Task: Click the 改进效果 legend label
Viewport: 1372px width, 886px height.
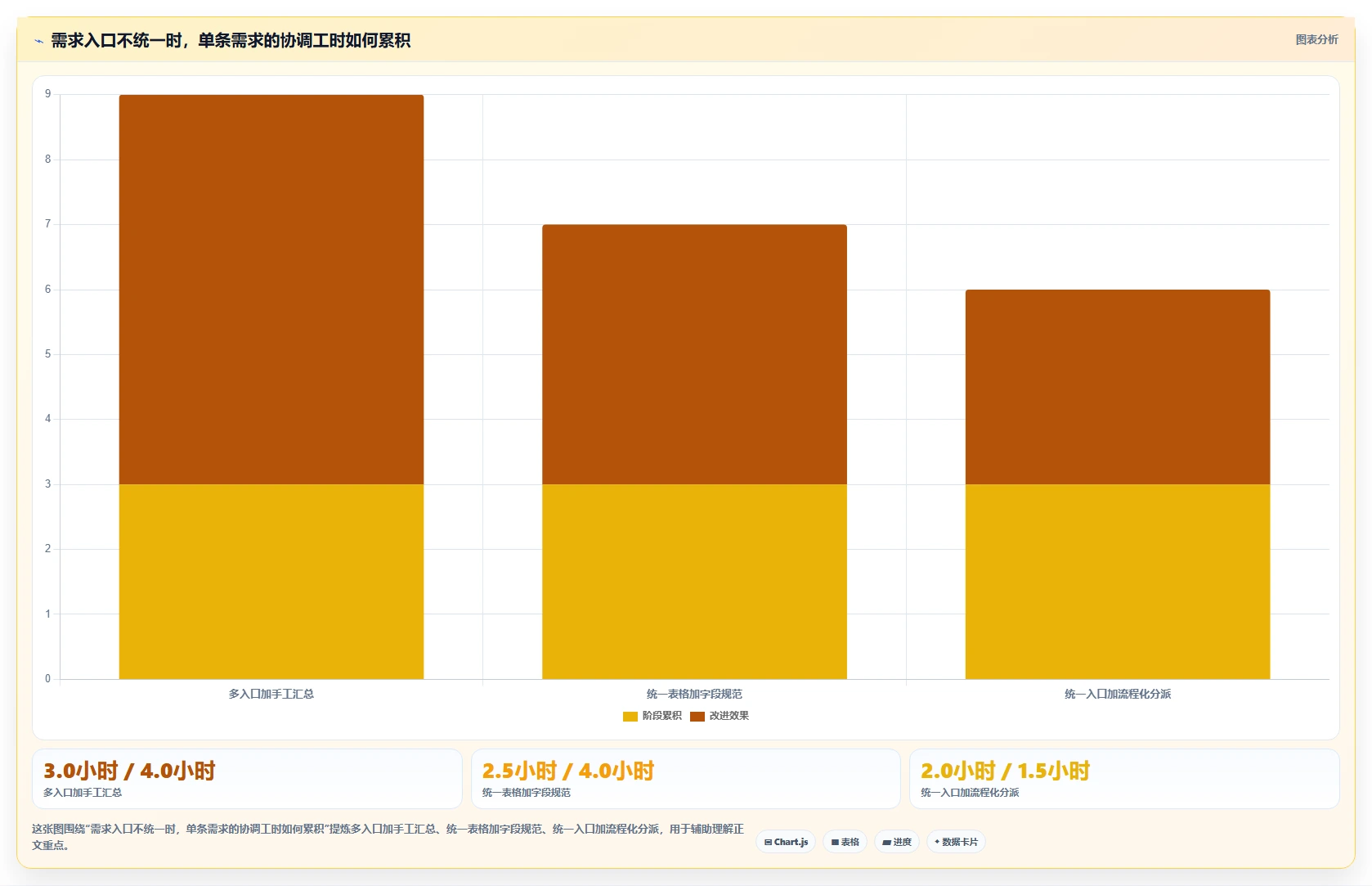Action: point(729,716)
